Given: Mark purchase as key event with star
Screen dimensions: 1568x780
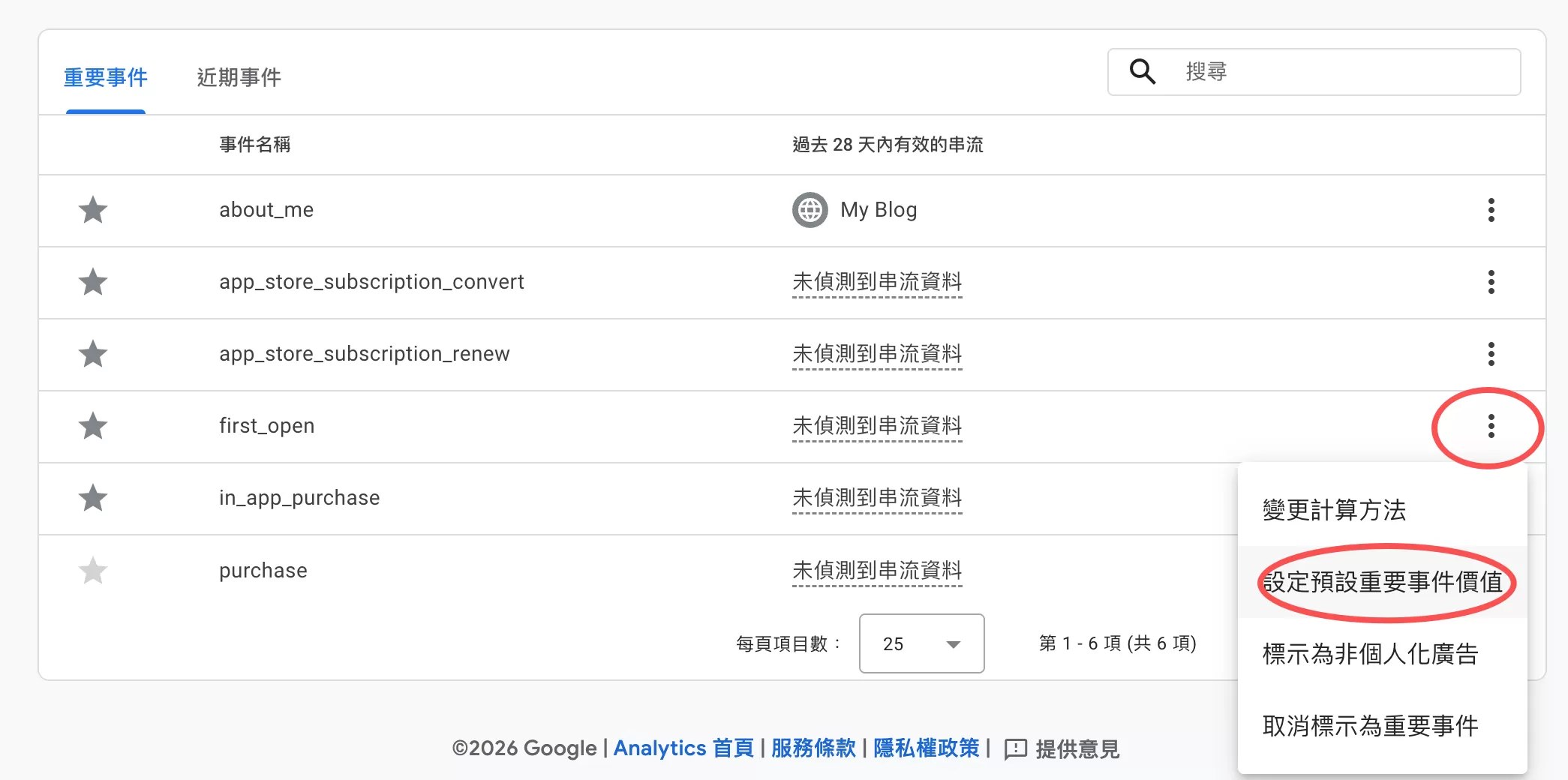Looking at the screenshot, I should [93, 571].
